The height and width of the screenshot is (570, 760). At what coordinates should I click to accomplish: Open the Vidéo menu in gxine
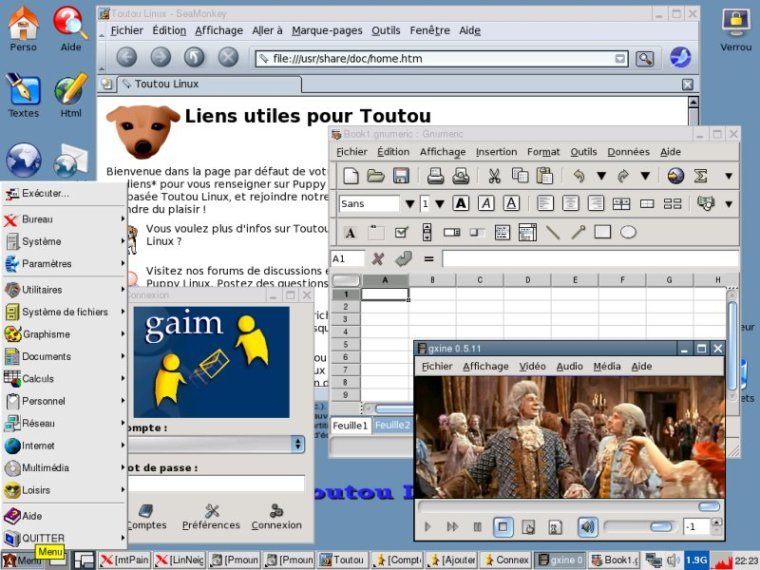(x=532, y=366)
